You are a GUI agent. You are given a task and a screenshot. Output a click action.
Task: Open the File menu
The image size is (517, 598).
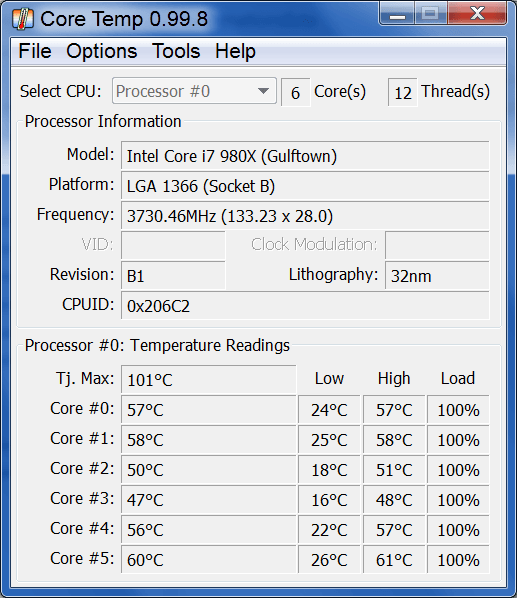tap(35, 51)
